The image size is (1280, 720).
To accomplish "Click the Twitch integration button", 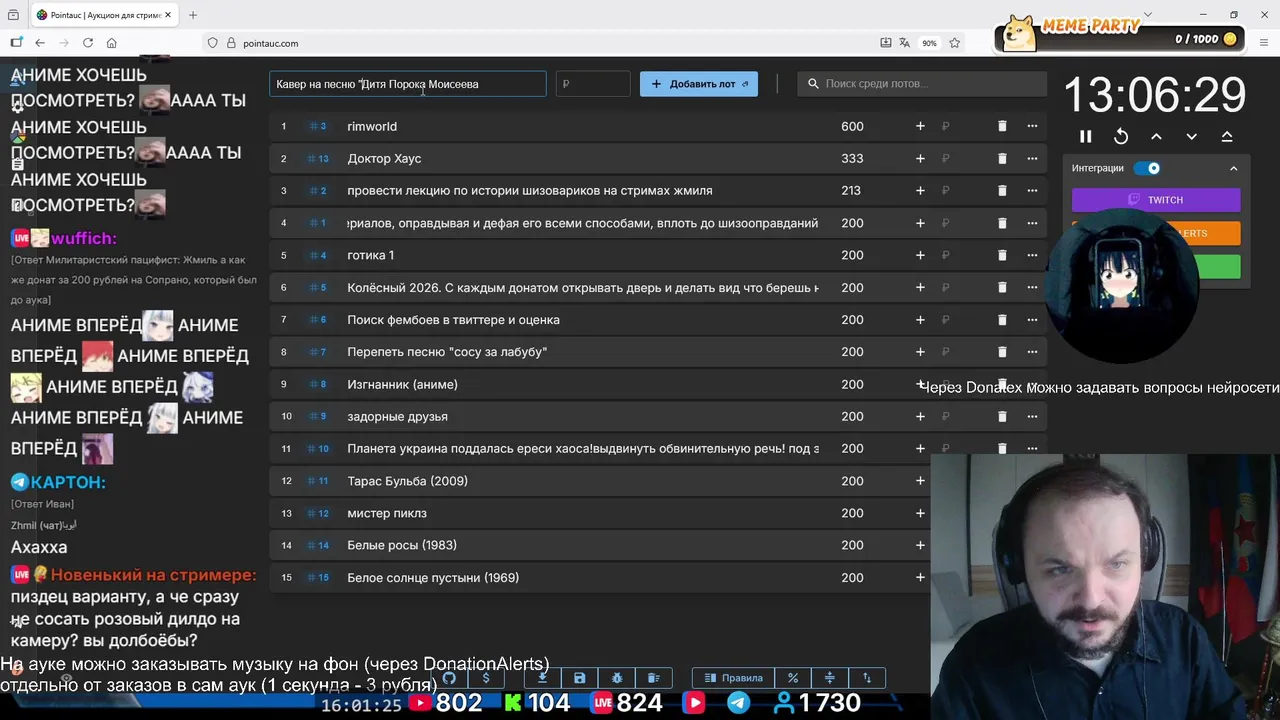I will [1156, 200].
